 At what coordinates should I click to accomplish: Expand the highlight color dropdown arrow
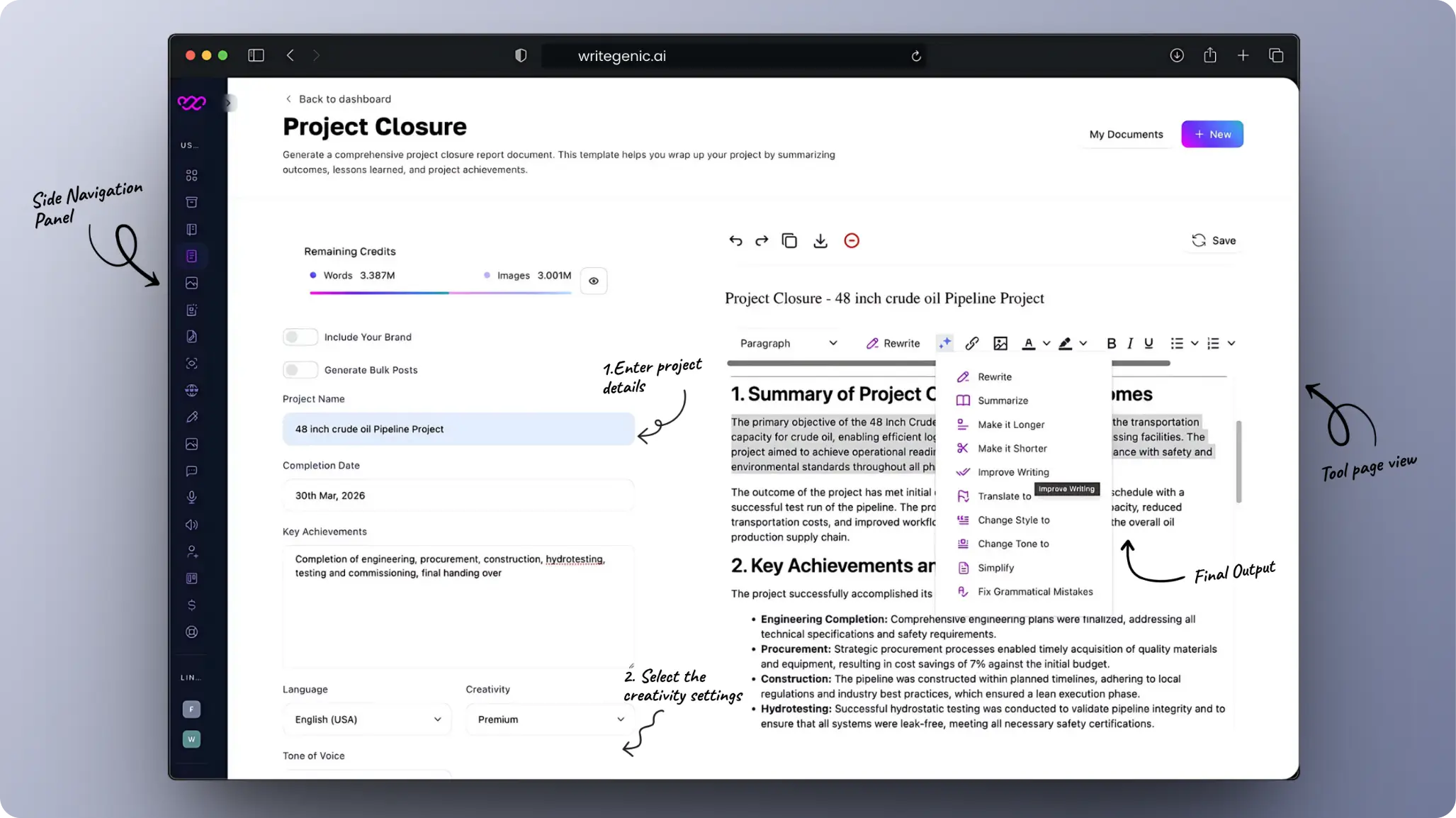[x=1083, y=343]
